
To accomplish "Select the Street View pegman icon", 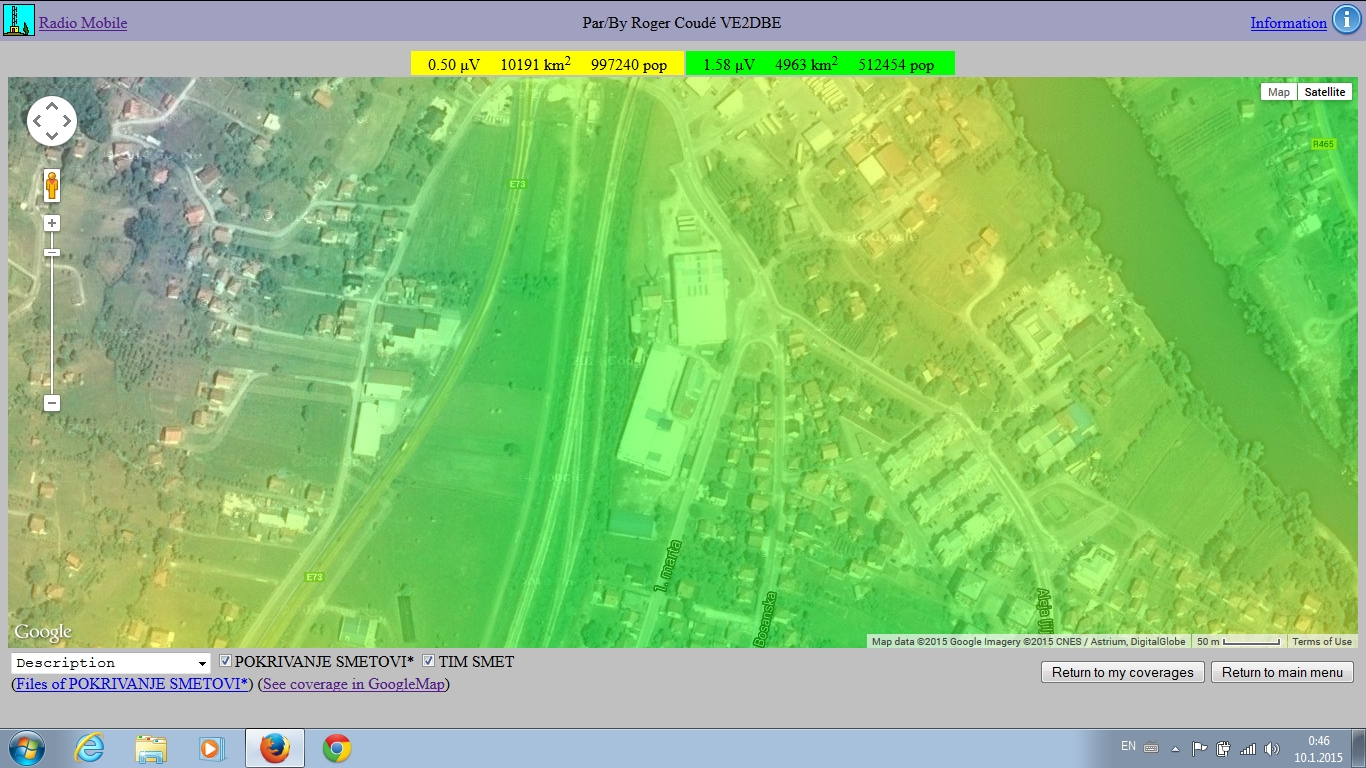I will [52, 186].
